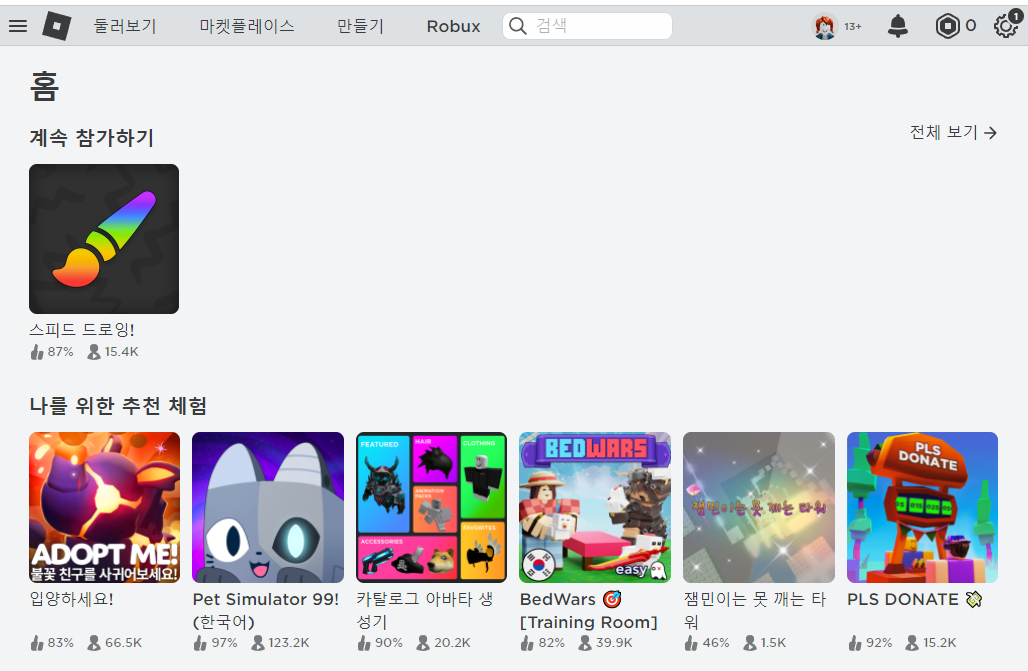Open the user avatar profile
The height and width of the screenshot is (671, 1028).
pyautogui.click(x=825, y=26)
